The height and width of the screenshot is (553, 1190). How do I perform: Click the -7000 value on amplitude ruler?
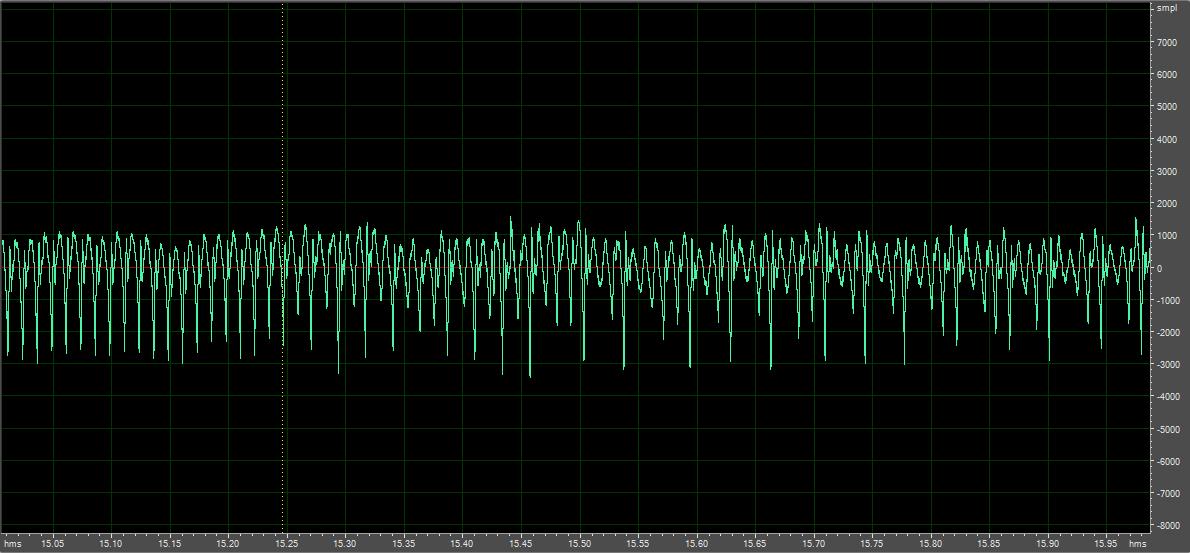click(1168, 493)
